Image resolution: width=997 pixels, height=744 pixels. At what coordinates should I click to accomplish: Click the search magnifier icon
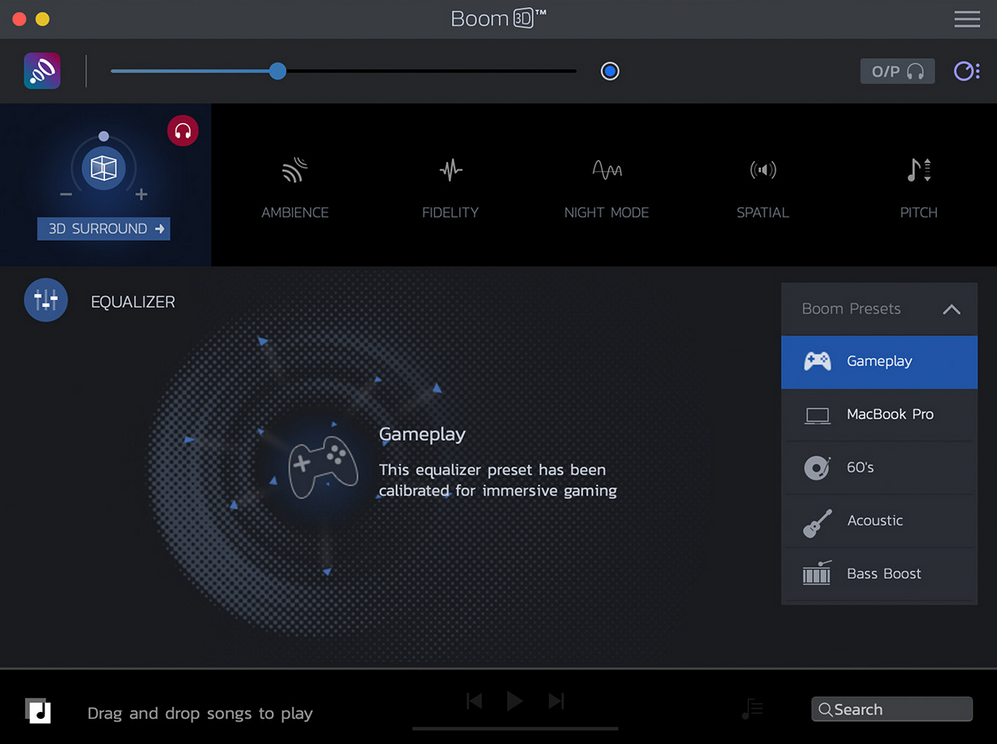click(825, 710)
